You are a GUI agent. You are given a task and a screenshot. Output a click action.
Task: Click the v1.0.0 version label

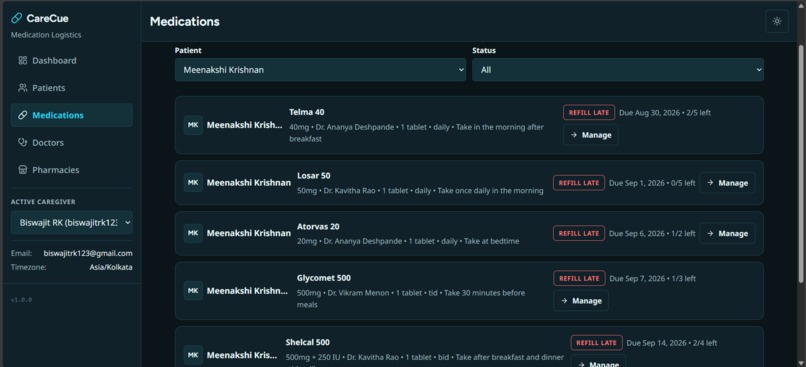(21, 300)
